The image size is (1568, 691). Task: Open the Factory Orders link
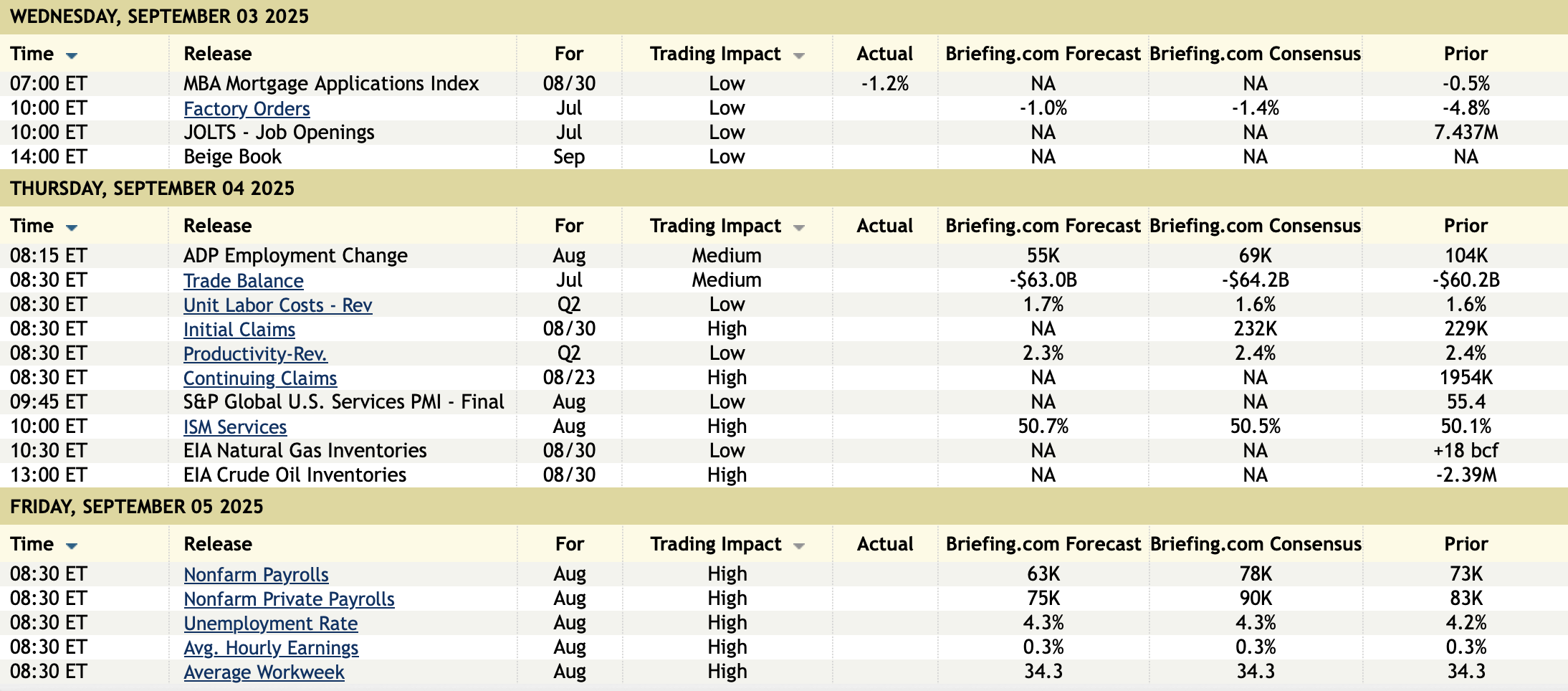pos(247,109)
